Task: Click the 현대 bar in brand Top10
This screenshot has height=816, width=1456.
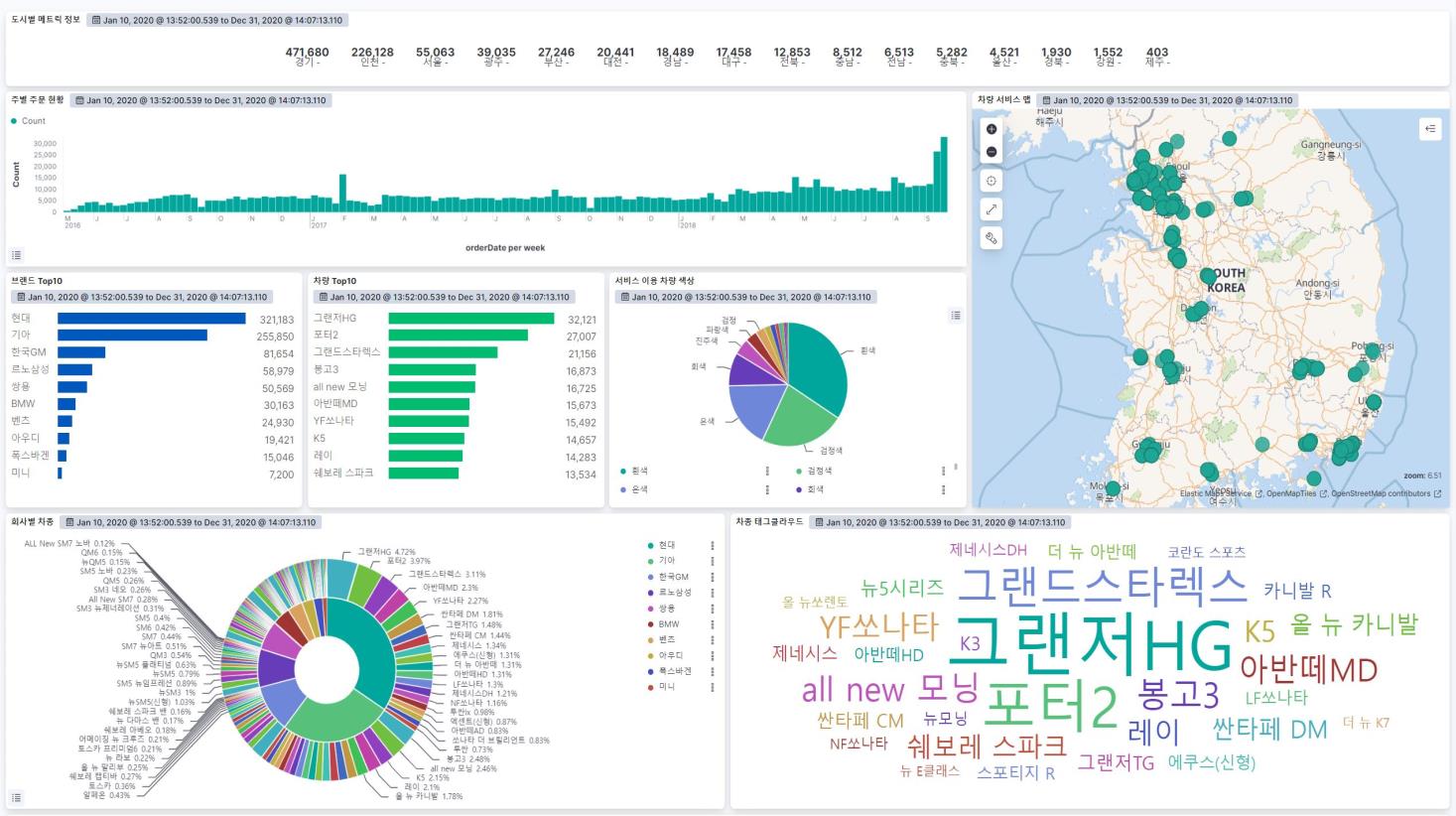Action: (x=152, y=319)
